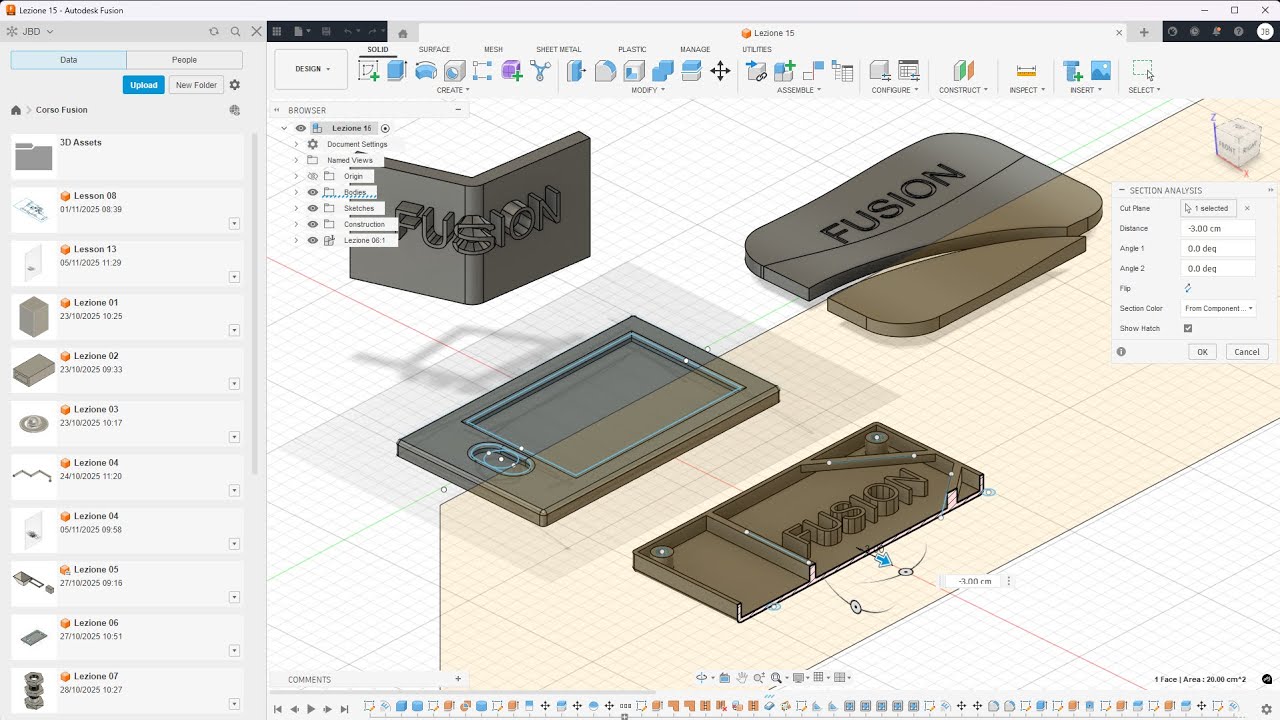The width and height of the screenshot is (1280, 720).
Task: Click the 1 selected Cut Plane button
Action: pos(1208,208)
